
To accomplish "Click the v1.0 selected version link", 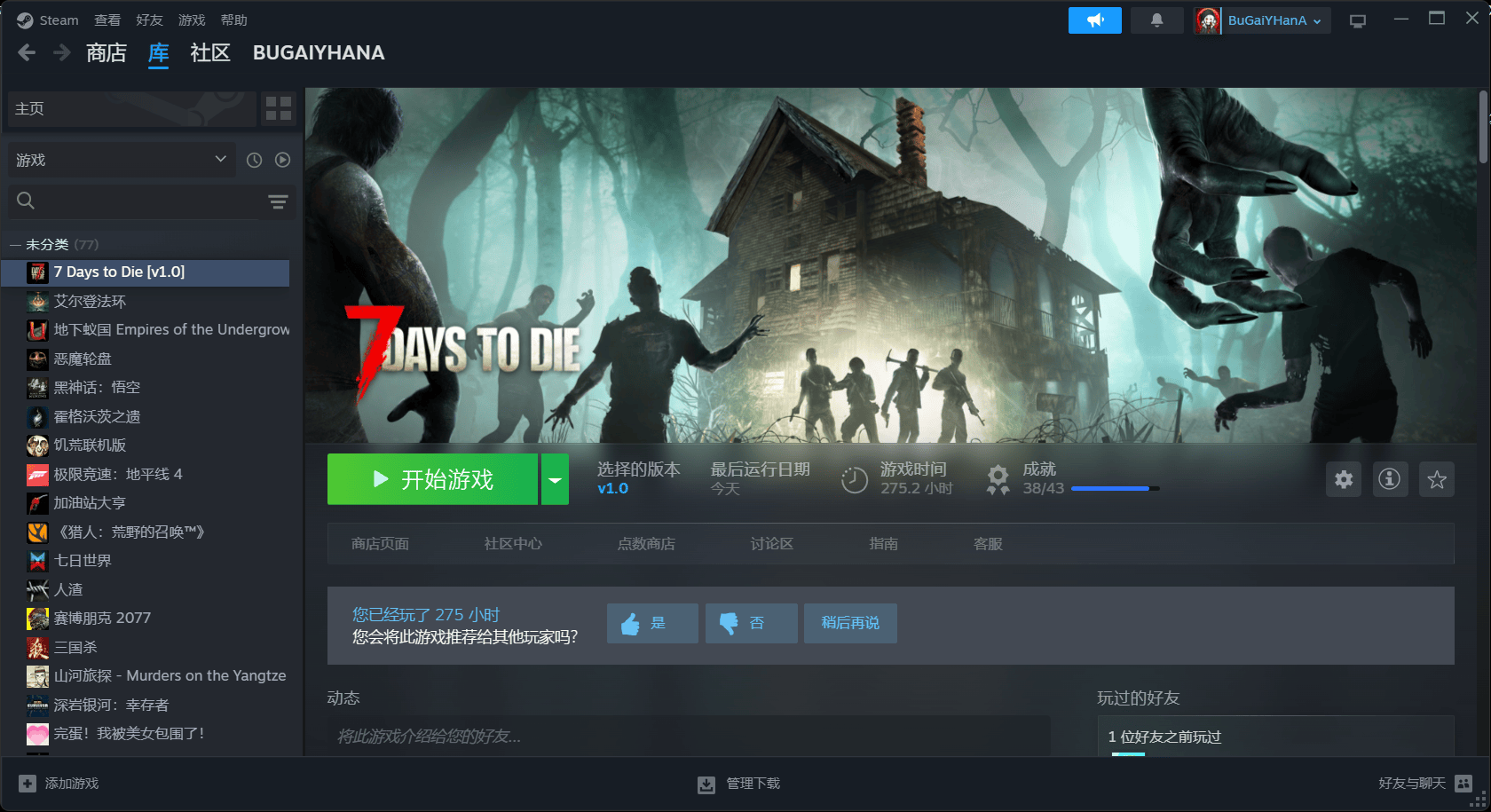I will click(x=612, y=489).
